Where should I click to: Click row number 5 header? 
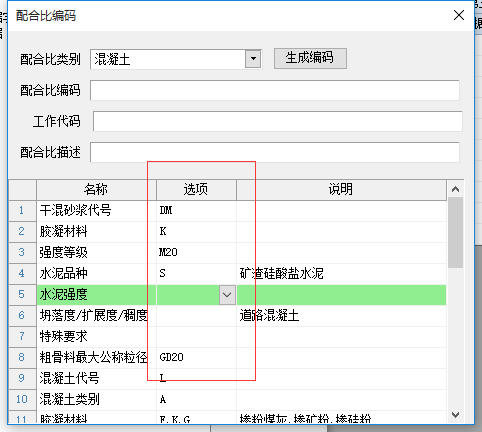coord(22,295)
